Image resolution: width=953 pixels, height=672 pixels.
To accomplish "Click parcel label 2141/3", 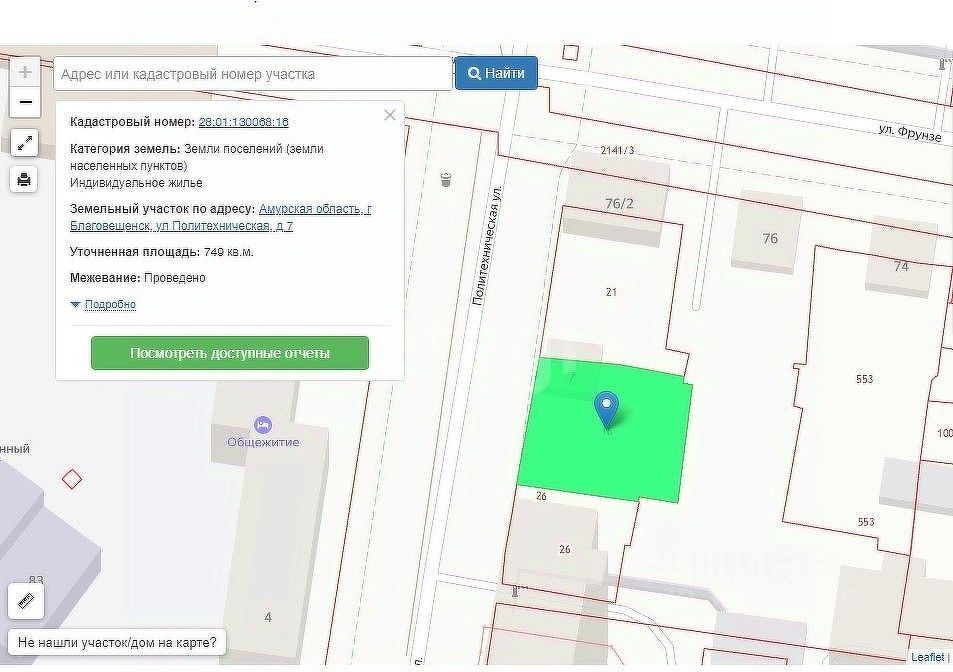I will 617,150.
